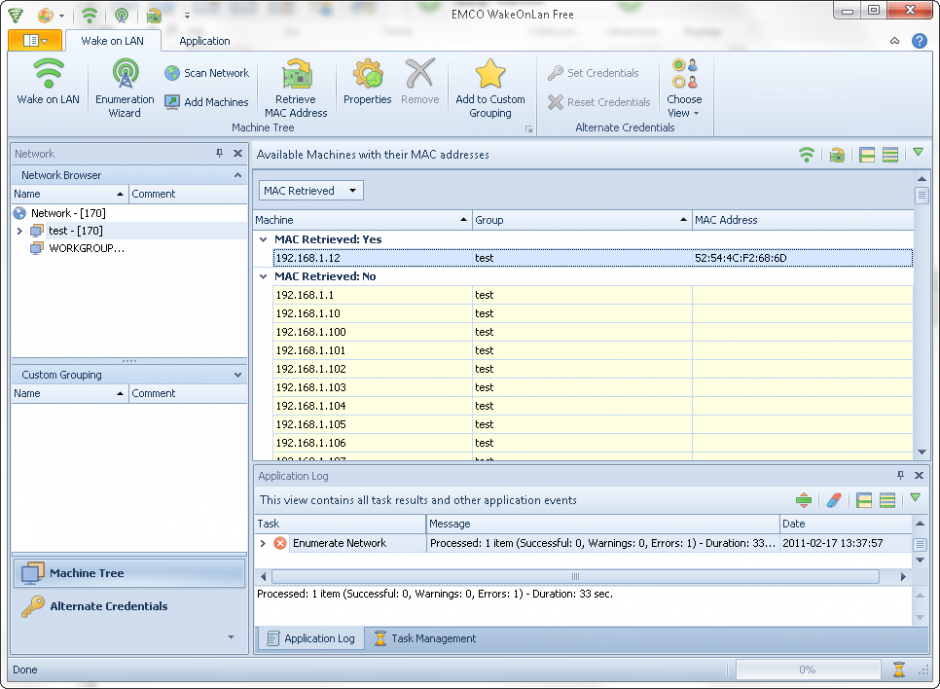Click Scan Network in the ribbon

207,73
